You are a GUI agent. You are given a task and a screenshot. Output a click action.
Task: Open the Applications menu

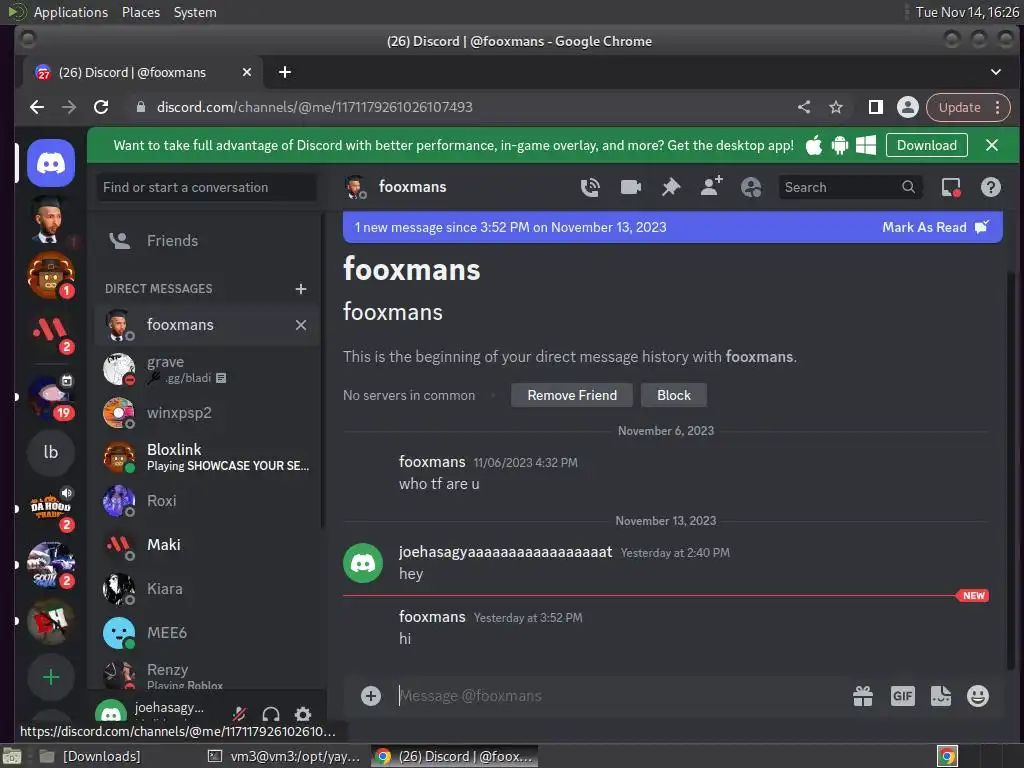point(71,12)
